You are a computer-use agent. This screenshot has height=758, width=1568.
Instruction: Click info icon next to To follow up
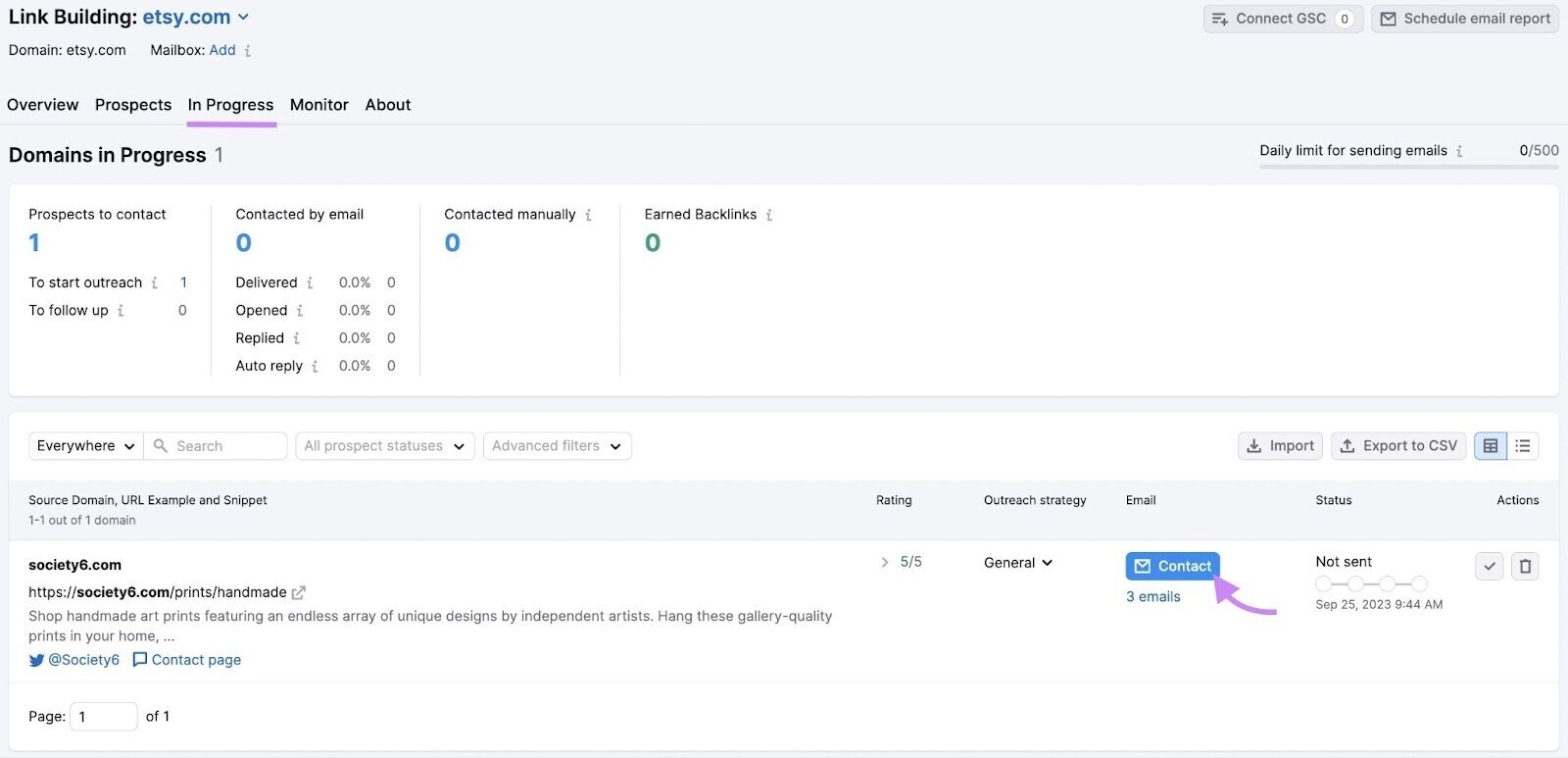[x=121, y=311]
